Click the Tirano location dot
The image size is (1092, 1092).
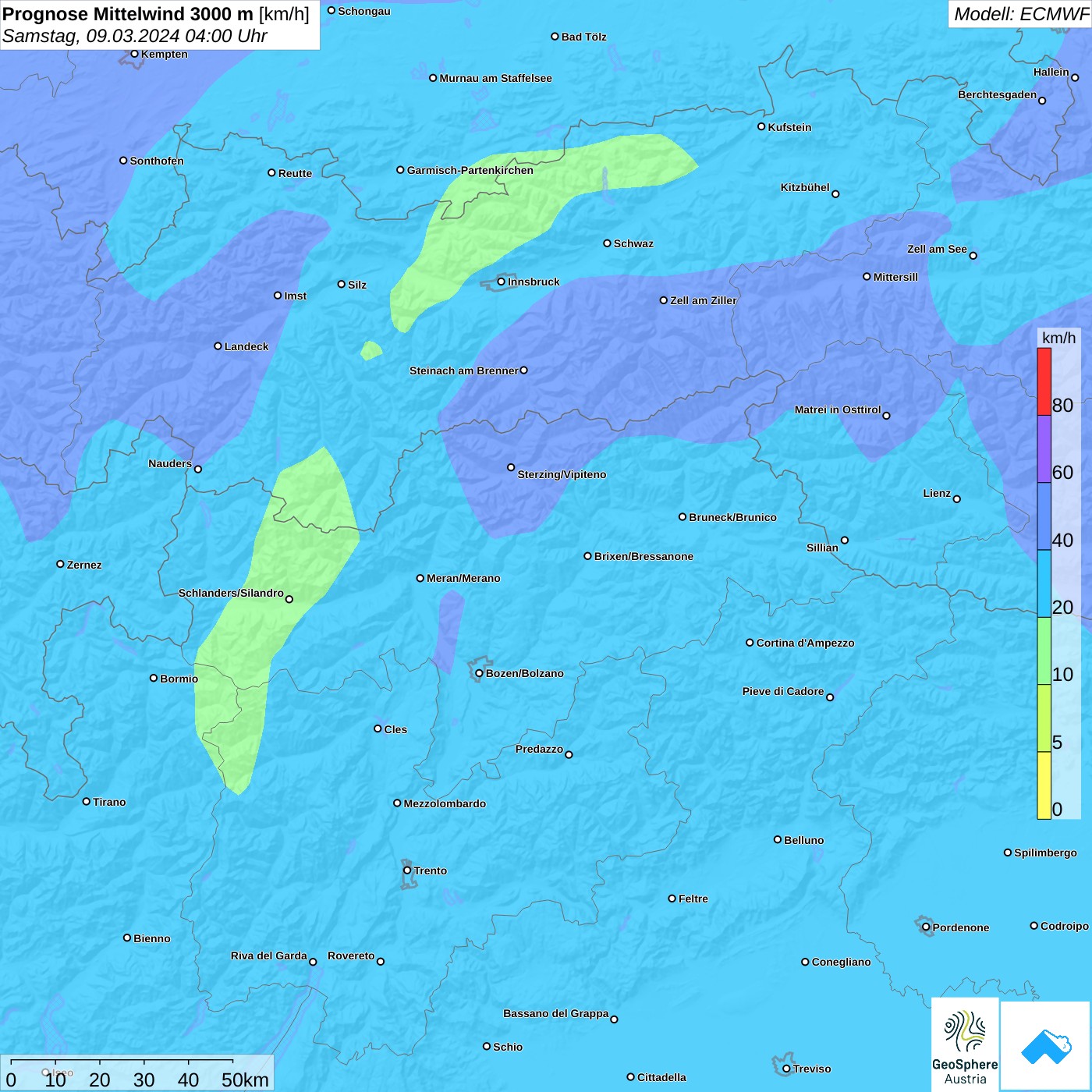click(87, 801)
